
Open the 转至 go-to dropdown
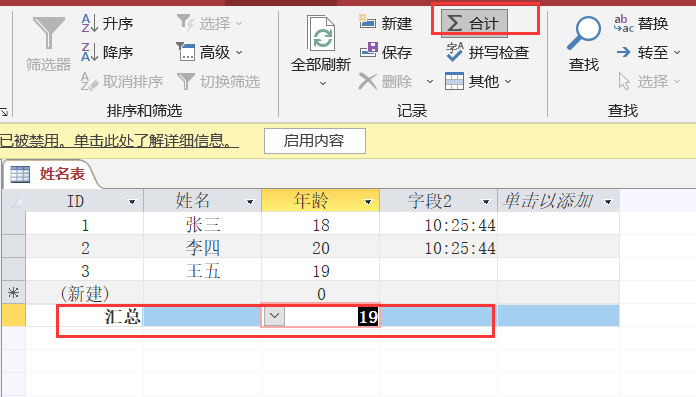point(648,52)
